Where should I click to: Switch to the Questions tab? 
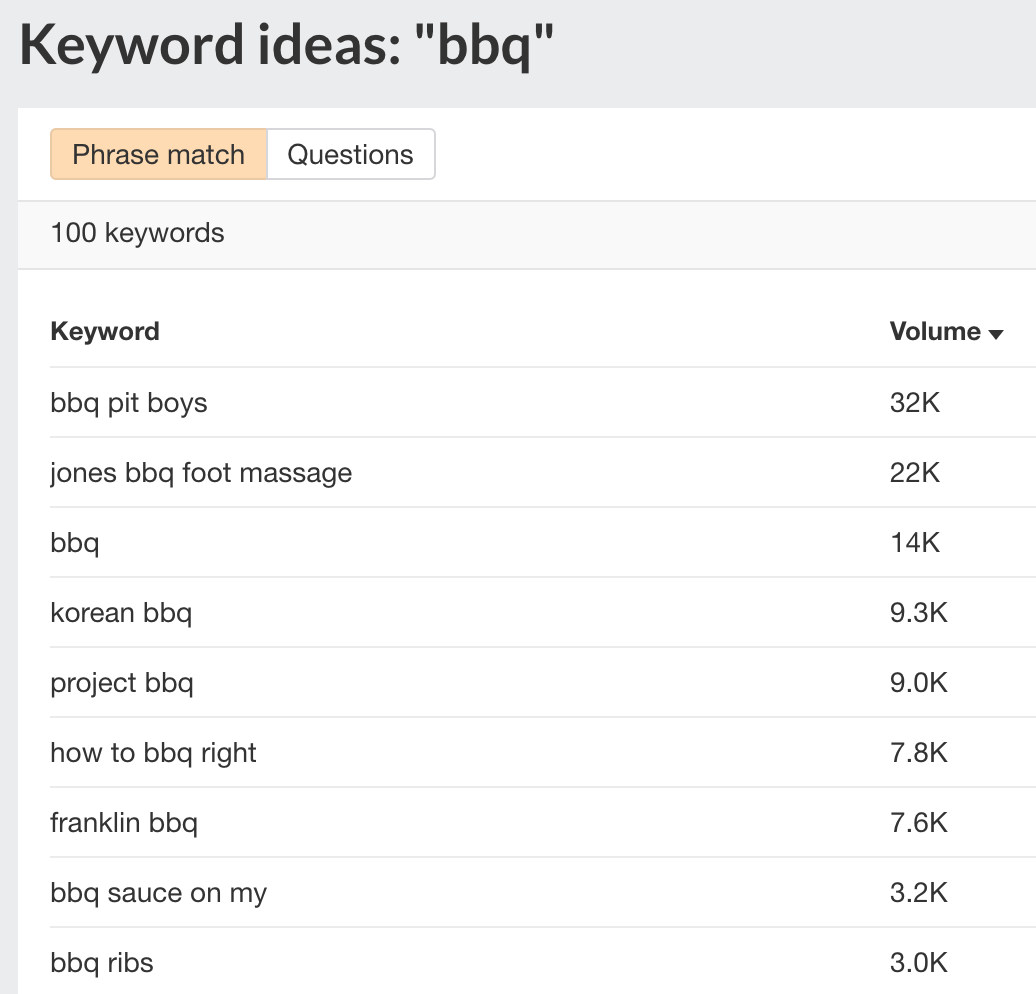coord(348,154)
